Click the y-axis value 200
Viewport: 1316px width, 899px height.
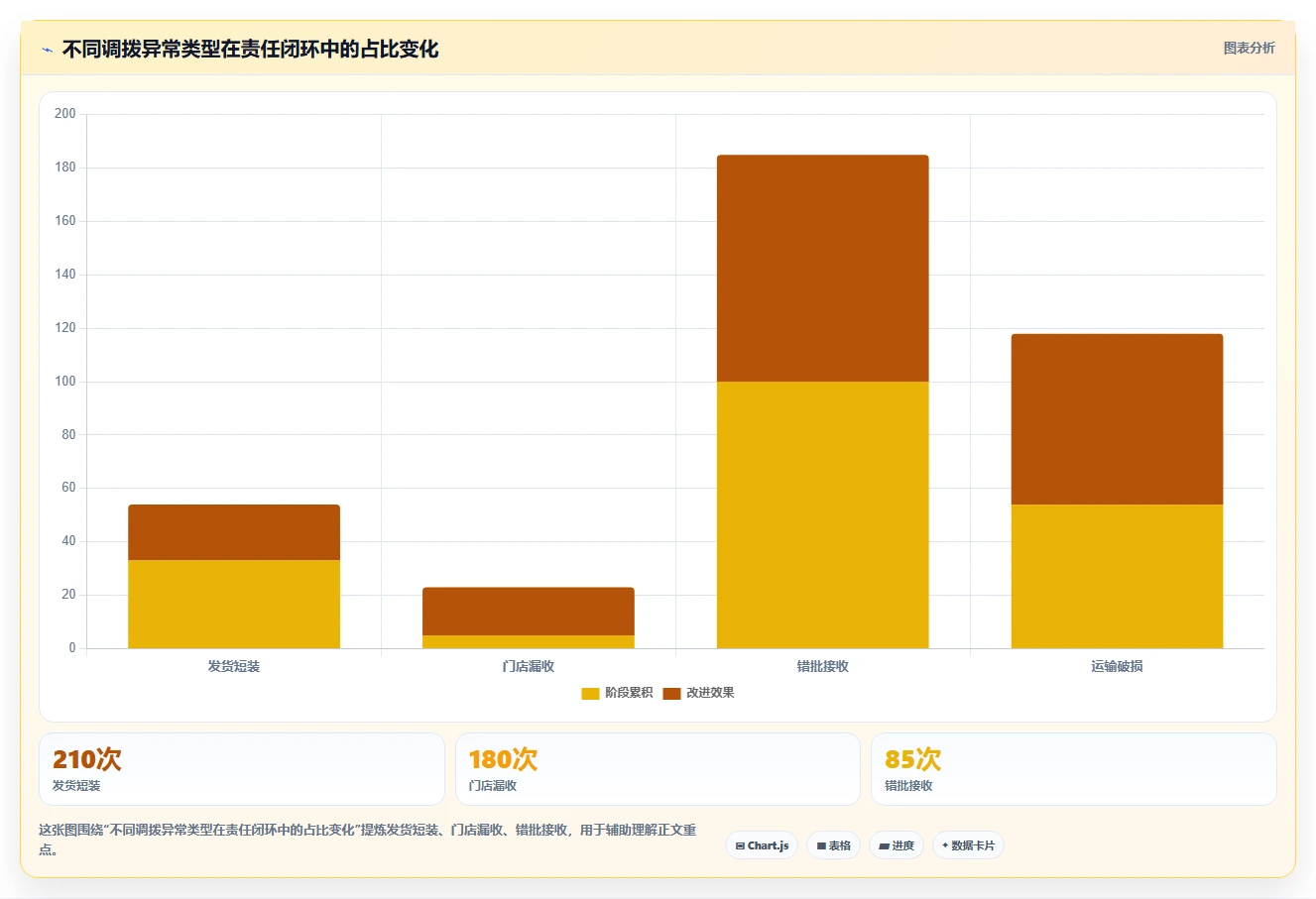point(65,114)
